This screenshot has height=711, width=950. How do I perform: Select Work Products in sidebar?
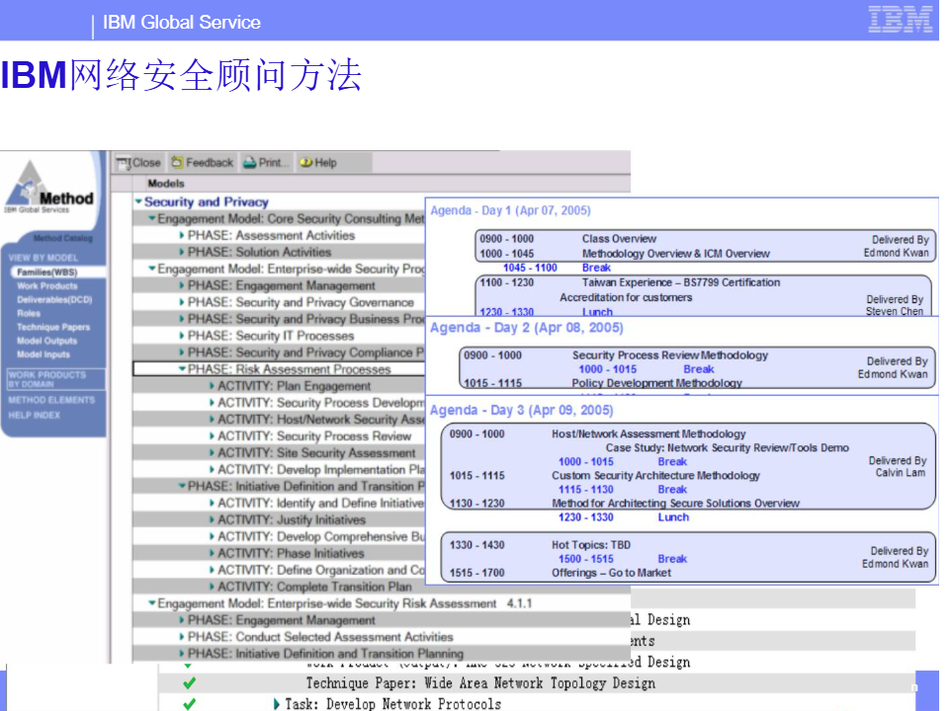(47, 286)
